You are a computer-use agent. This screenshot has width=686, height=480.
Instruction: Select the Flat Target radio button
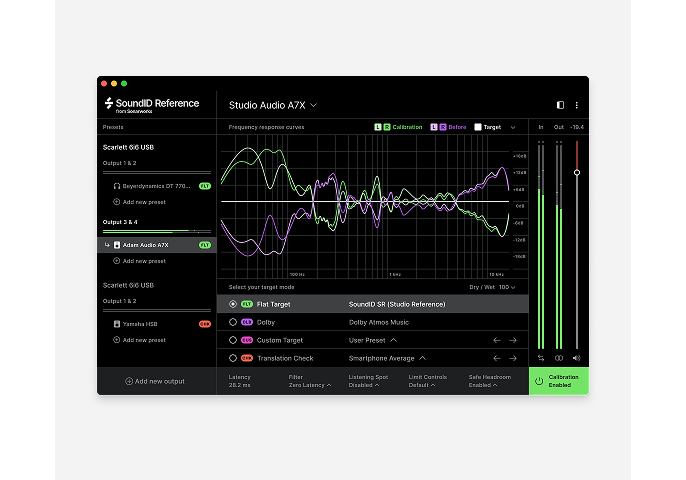(233, 304)
